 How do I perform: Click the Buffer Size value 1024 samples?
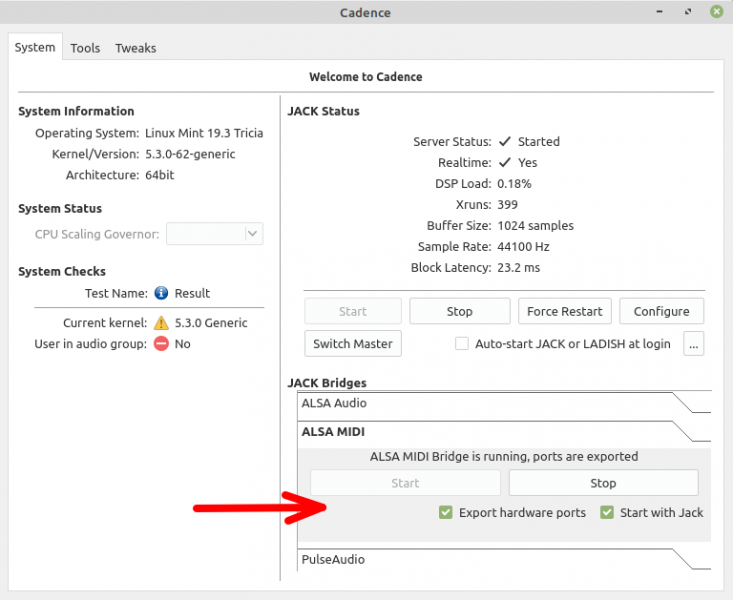(x=535, y=226)
